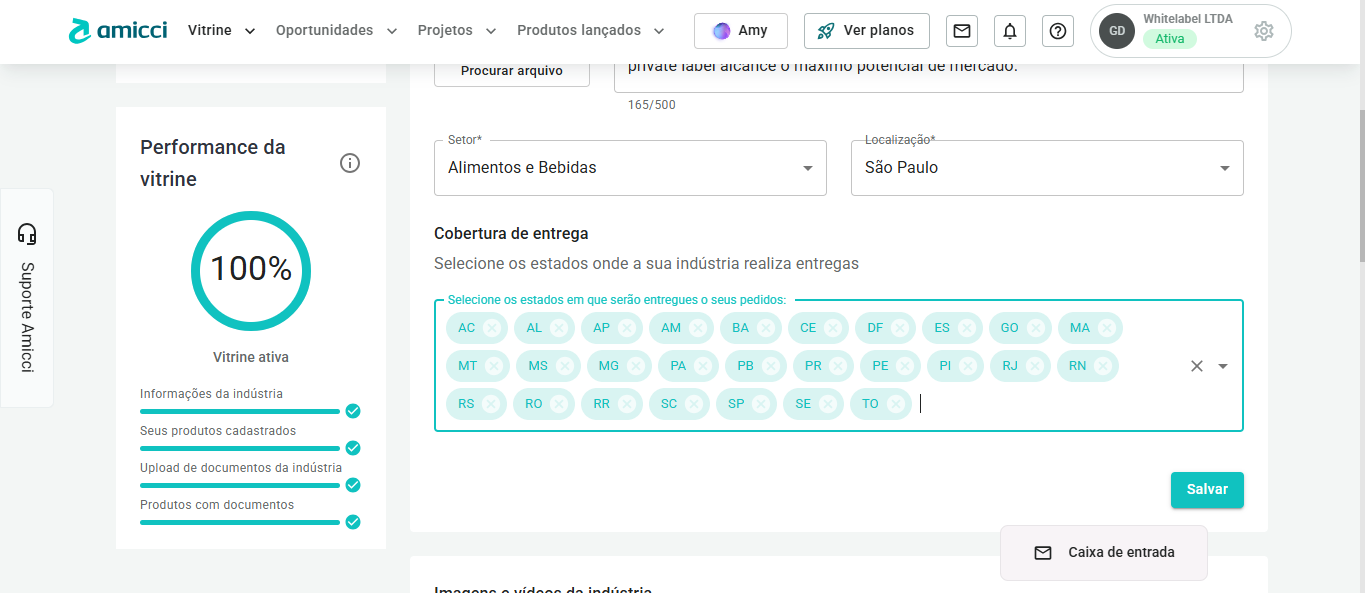Click the help question mark icon

(x=1057, y=31)
